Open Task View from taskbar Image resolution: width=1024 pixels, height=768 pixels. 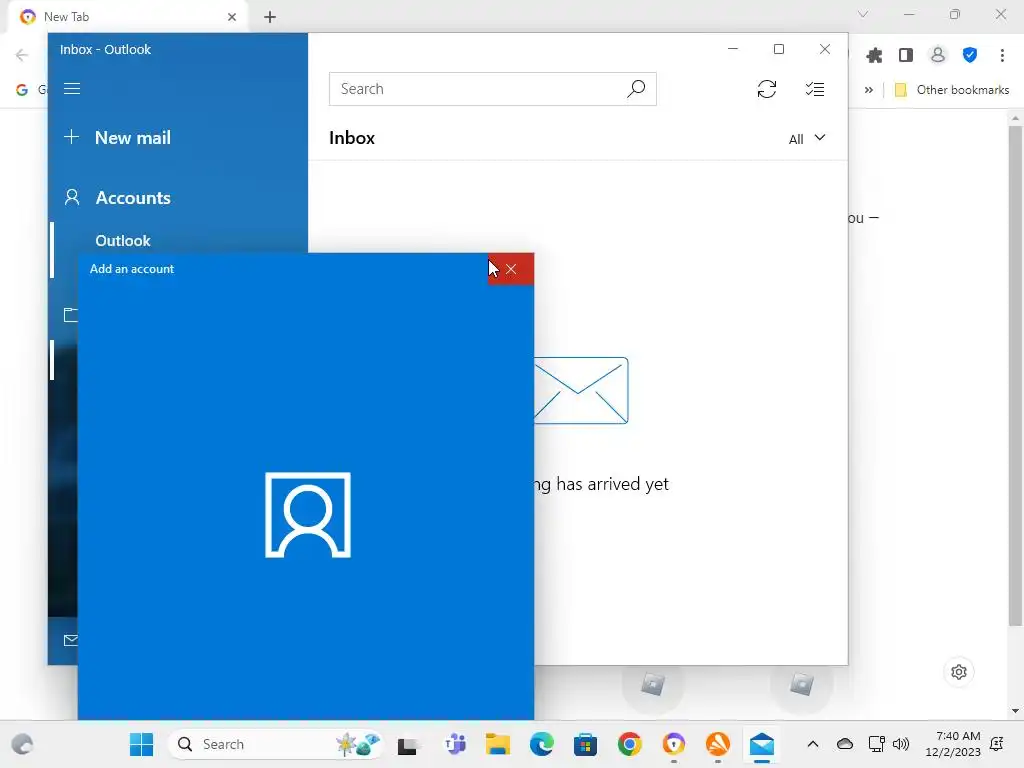point(409,744)
